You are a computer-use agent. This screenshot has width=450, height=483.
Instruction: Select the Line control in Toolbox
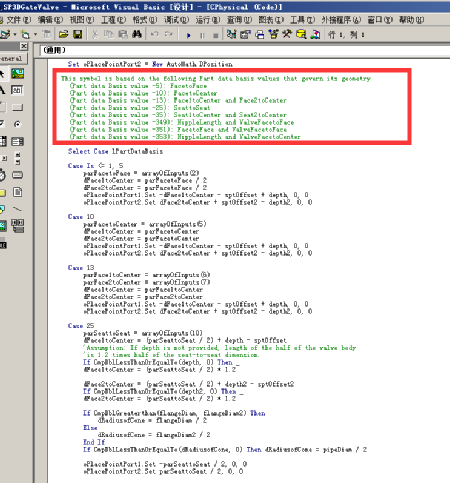(17, 209)
